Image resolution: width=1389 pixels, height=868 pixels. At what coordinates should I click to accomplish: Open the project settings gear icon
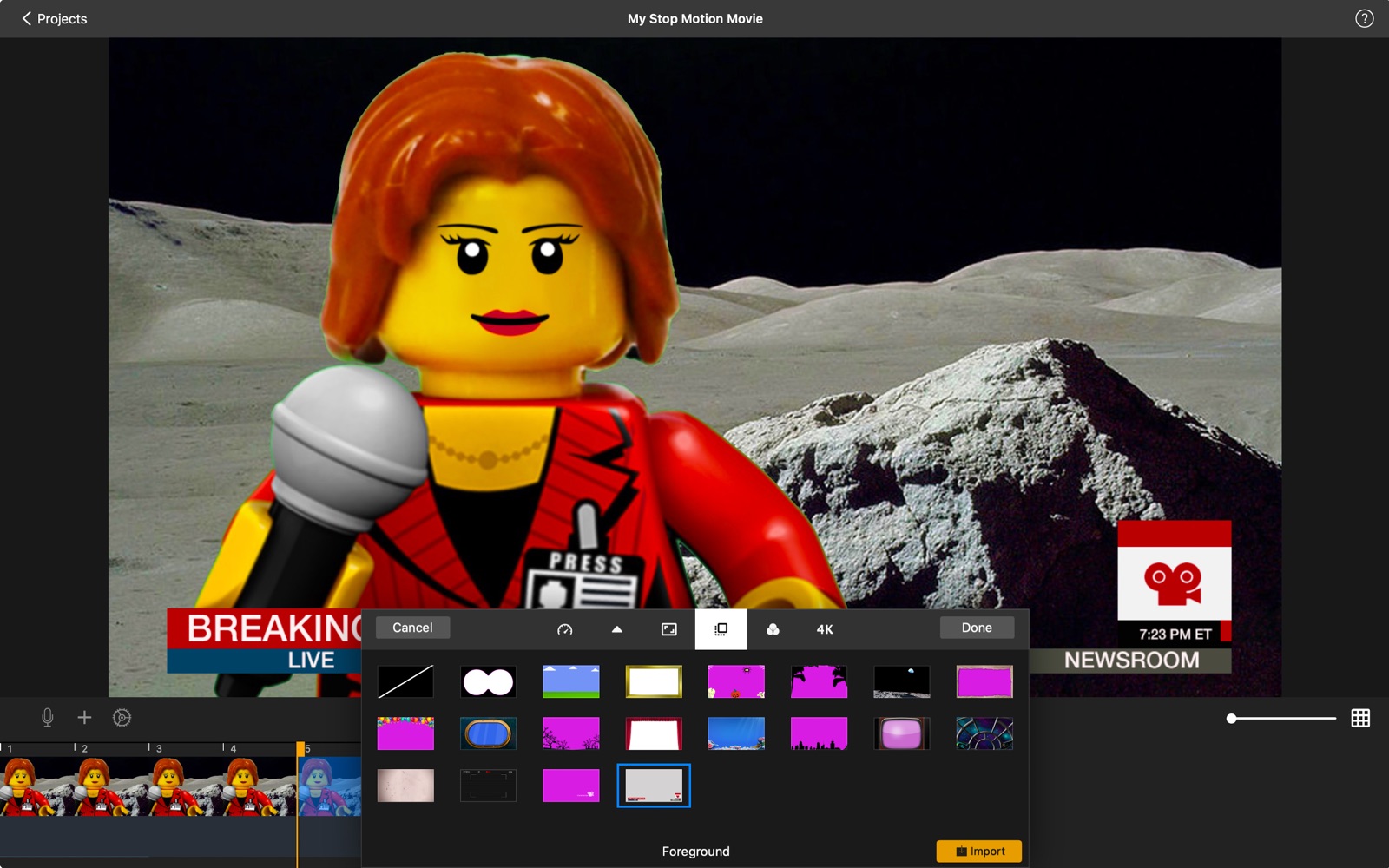coord(122,718)
